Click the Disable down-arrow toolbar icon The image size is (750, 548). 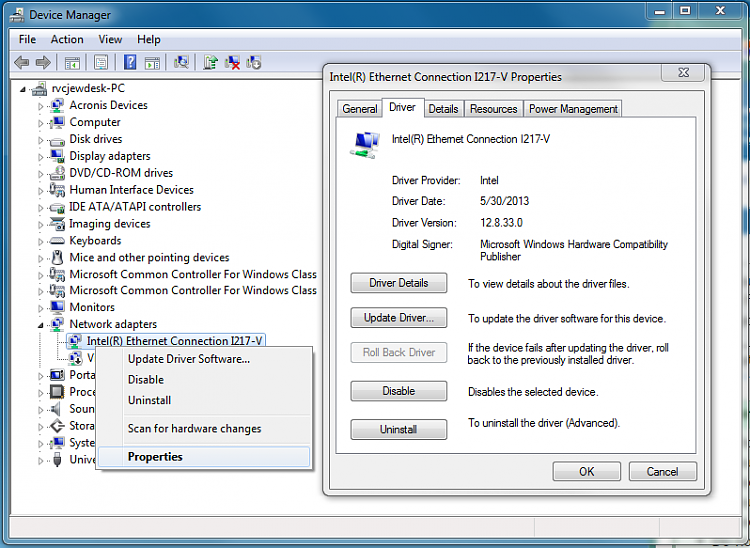254,63
